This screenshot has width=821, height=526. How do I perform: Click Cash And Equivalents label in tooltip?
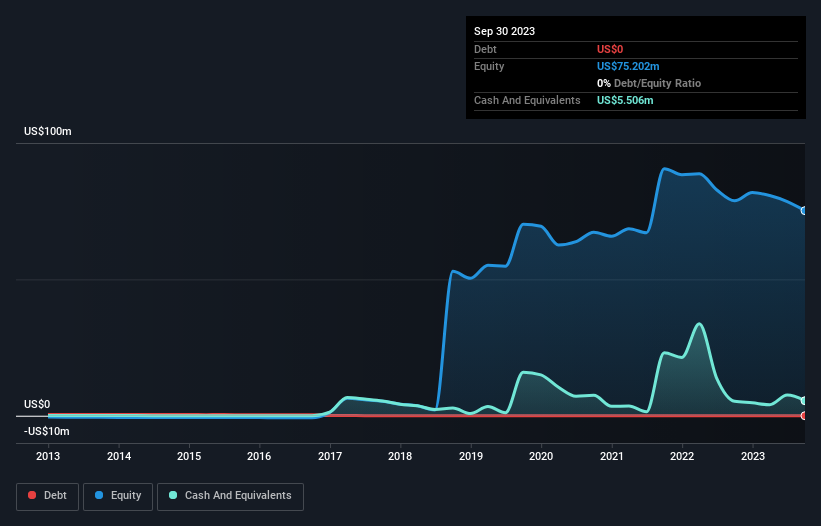point(527,100)
